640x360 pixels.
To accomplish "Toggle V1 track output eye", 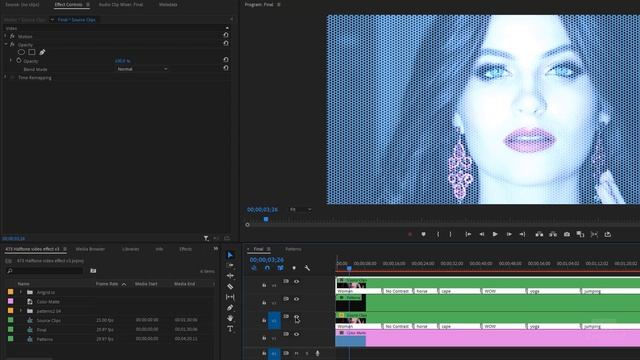I will [x=296, y=334].
